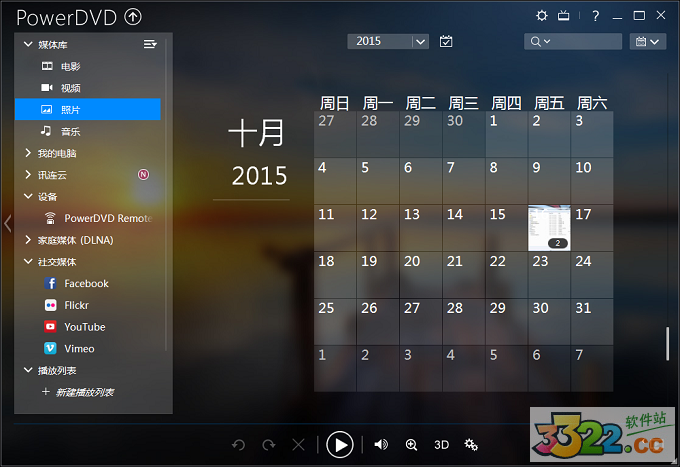Screen dimensions: 680x467
Task: Select October 23 calendar cell
Action: [x=549, y=274]
